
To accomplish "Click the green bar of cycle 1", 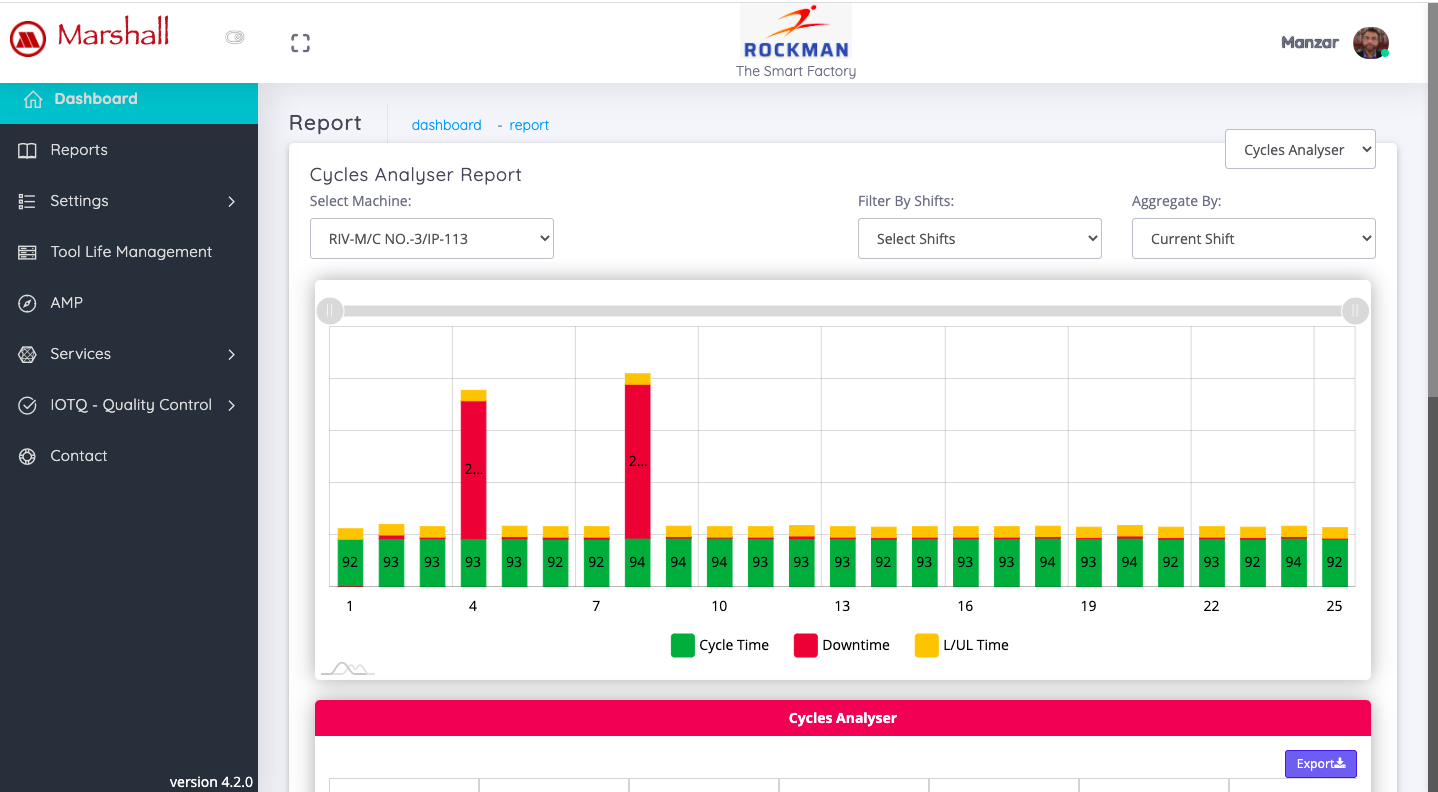I will (x=350, y=563).
